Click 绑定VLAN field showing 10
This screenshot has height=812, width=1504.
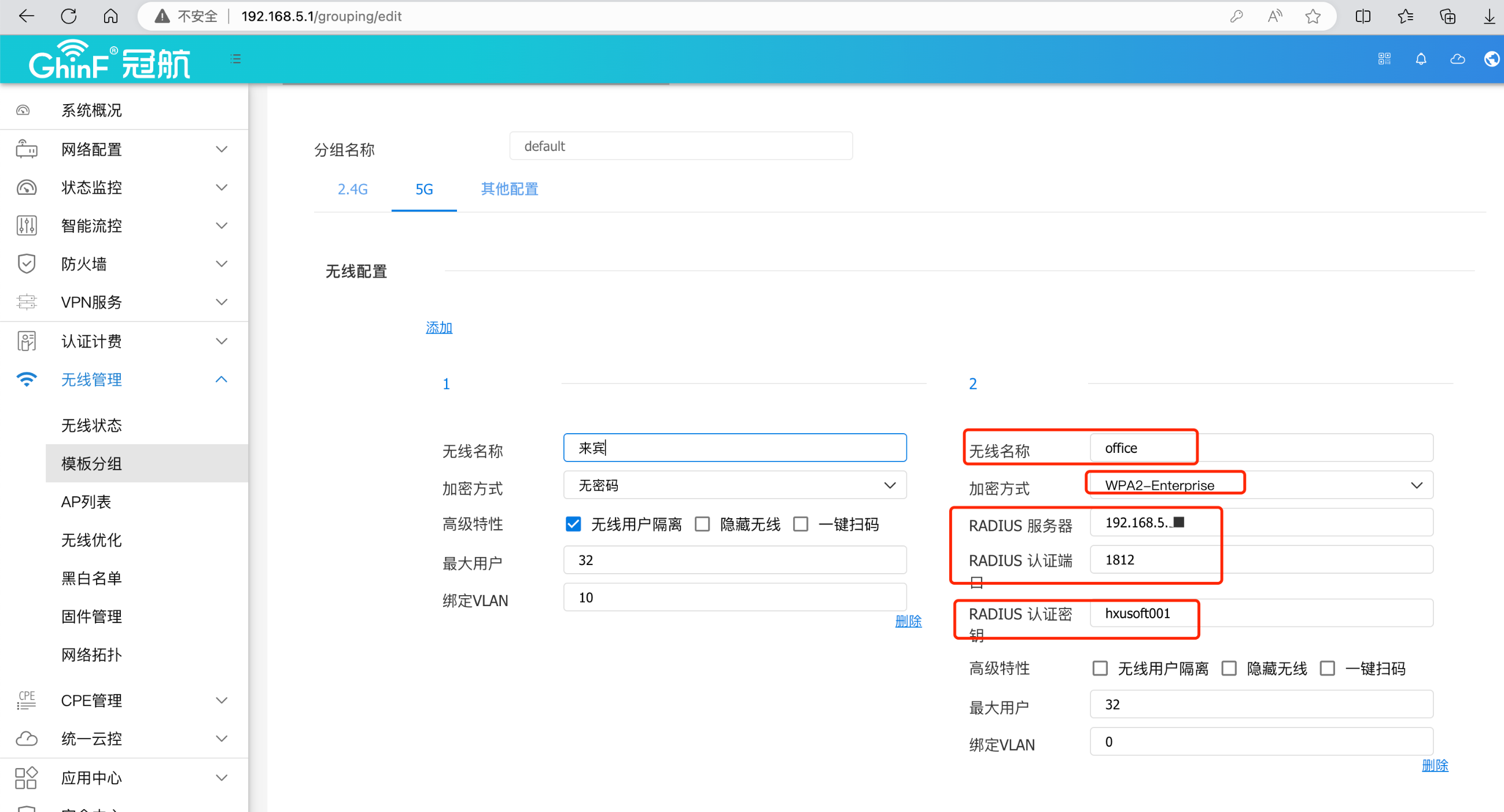[x=735, y=597]
